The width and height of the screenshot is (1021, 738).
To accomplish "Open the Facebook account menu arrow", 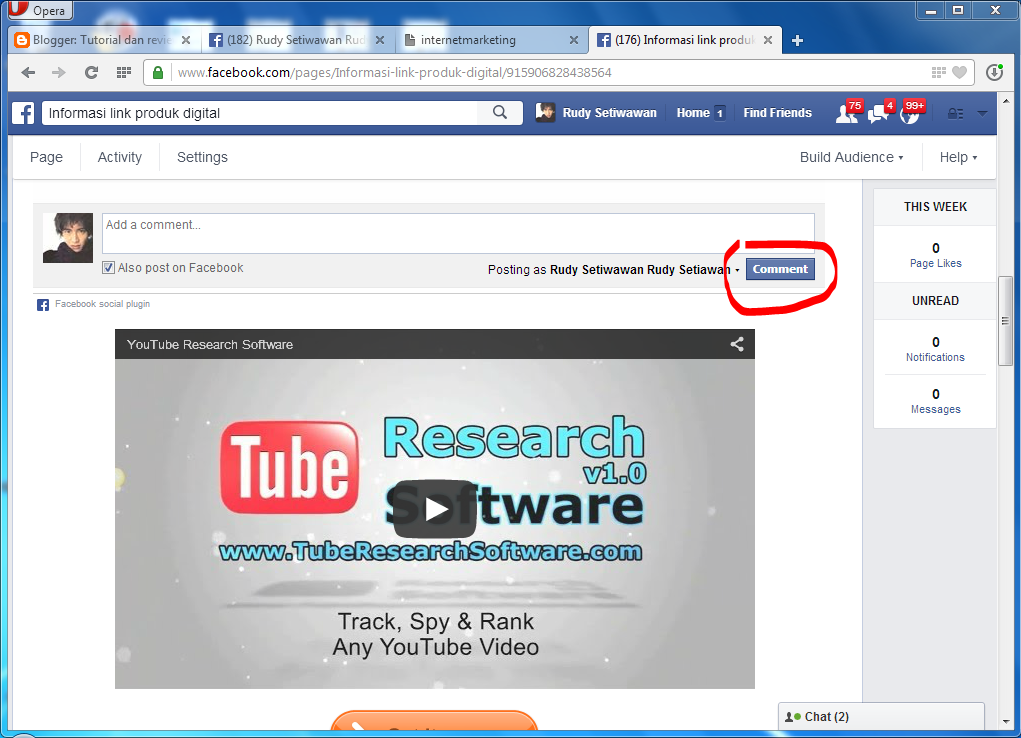I will pyautogui.click(x=983, y=113).
